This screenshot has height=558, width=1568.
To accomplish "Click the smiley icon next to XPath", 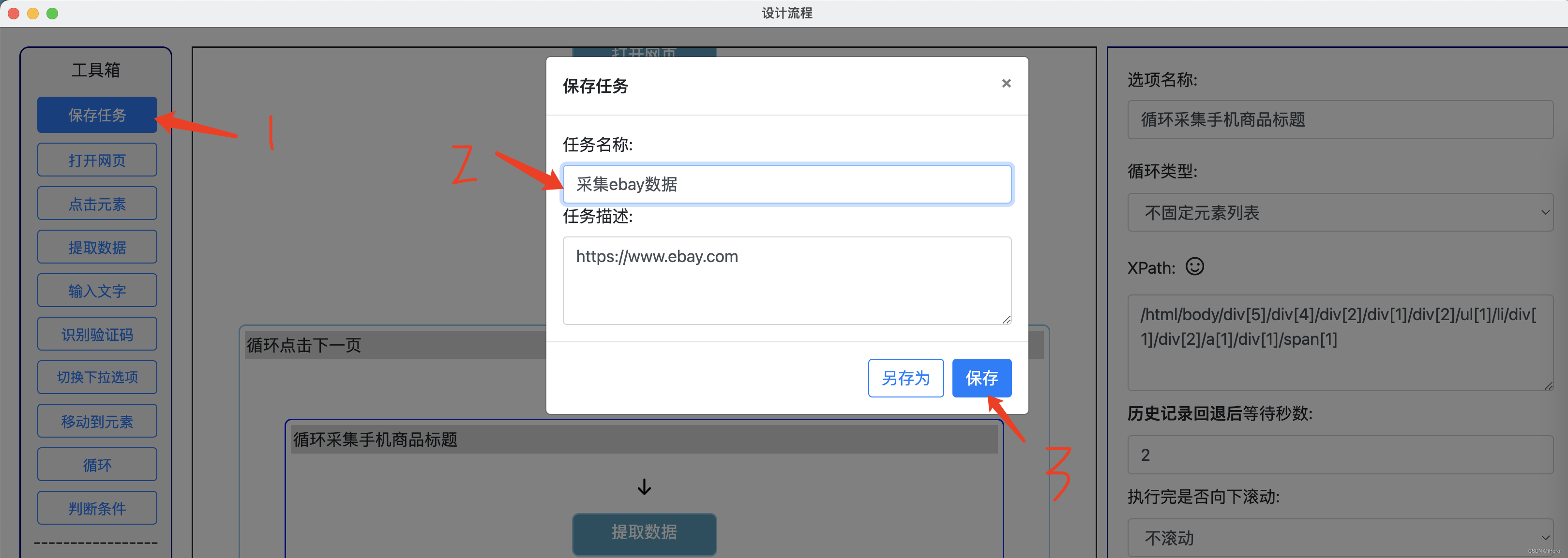I will tap(1195, 267).
